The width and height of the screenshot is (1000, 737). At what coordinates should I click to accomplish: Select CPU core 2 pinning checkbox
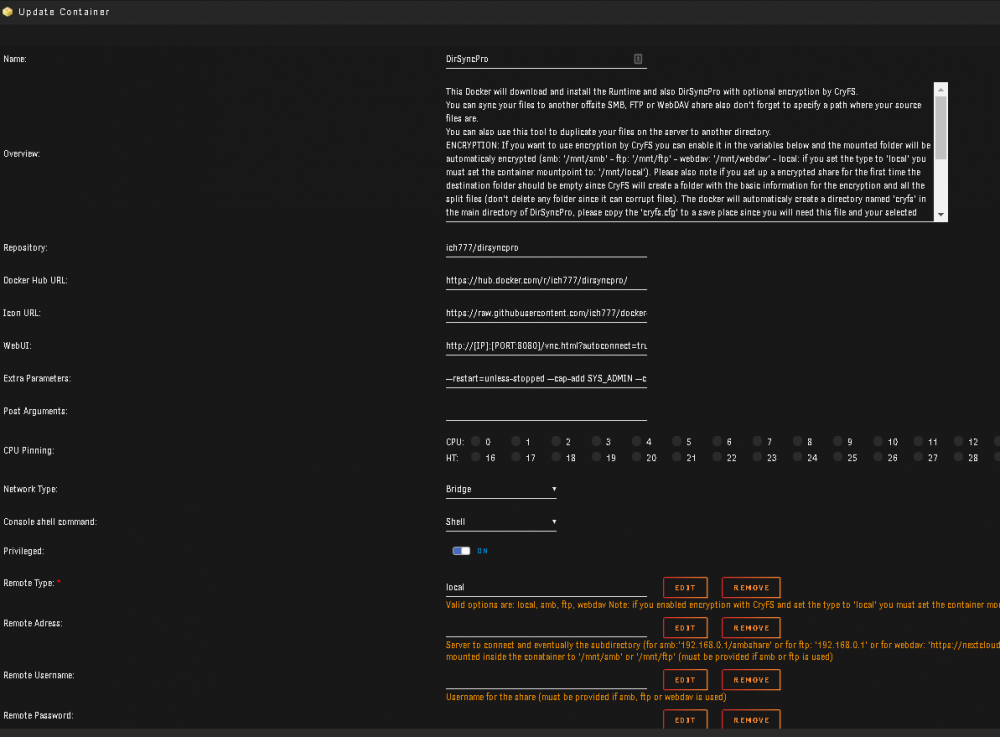click(x=556, y=441)
